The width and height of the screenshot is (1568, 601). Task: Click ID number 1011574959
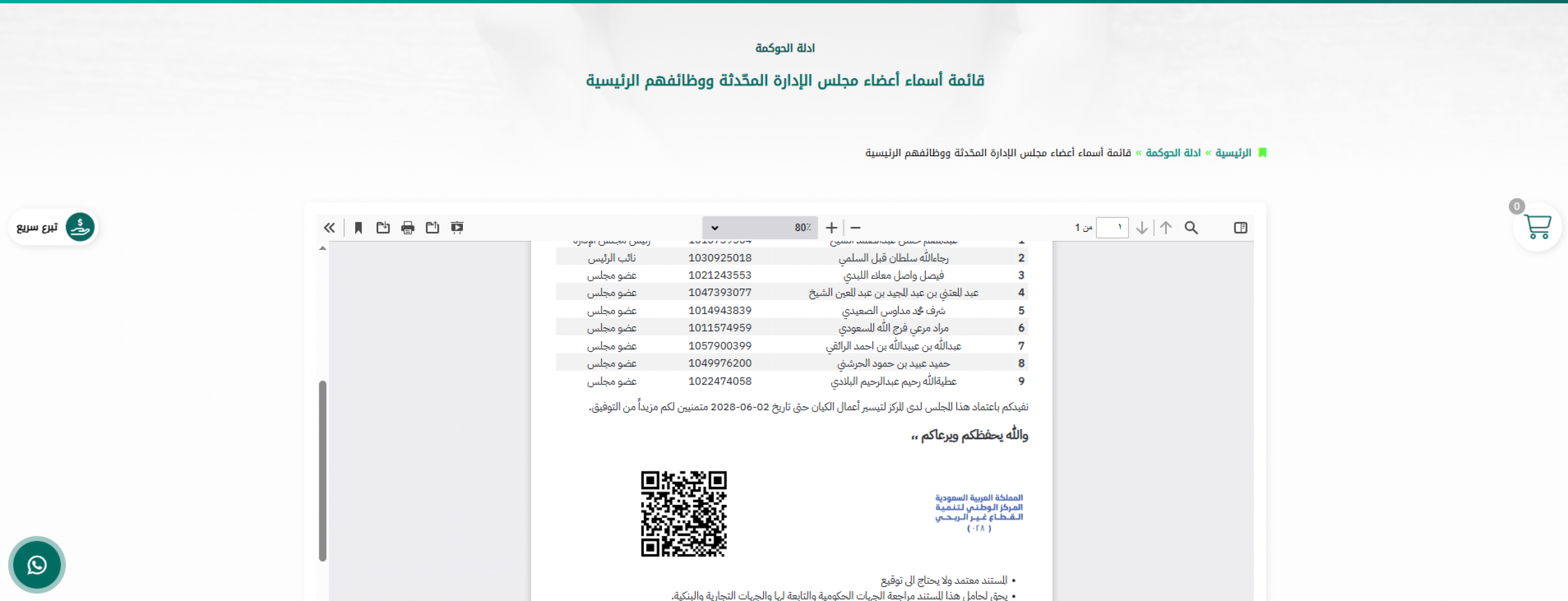[x=719, y=328]
